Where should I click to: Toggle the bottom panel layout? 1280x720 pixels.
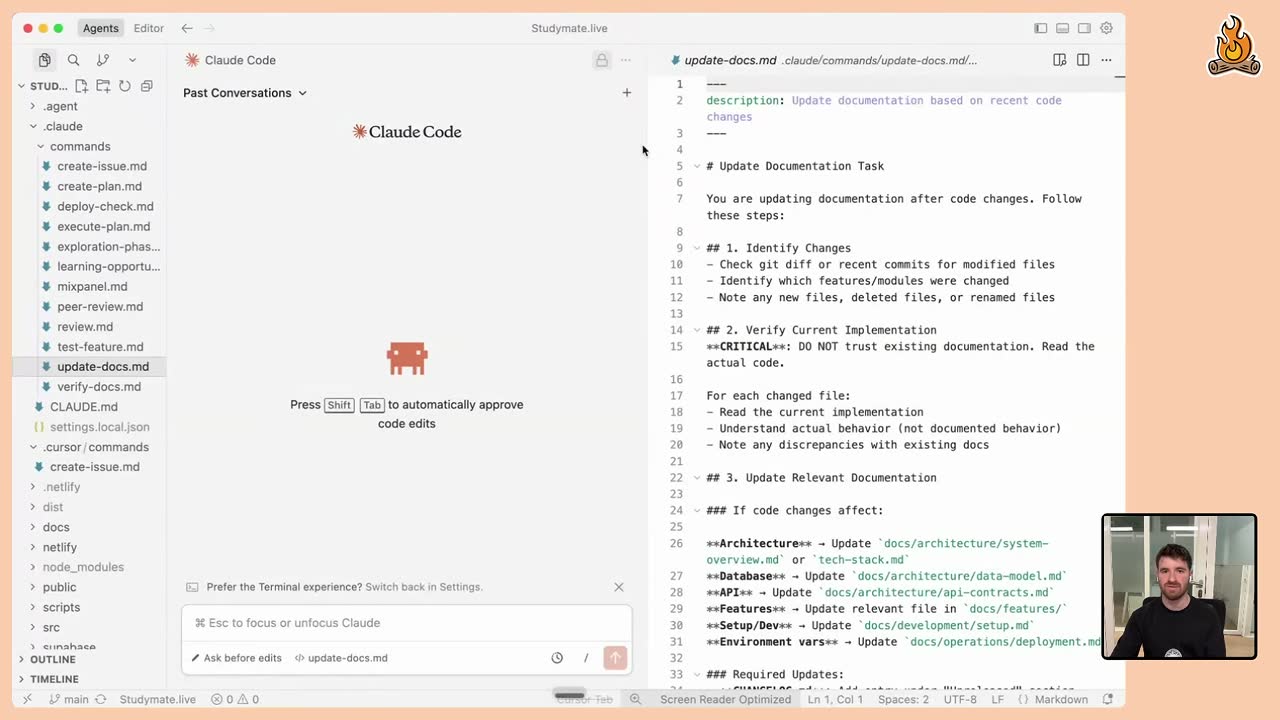point(1063,28)
